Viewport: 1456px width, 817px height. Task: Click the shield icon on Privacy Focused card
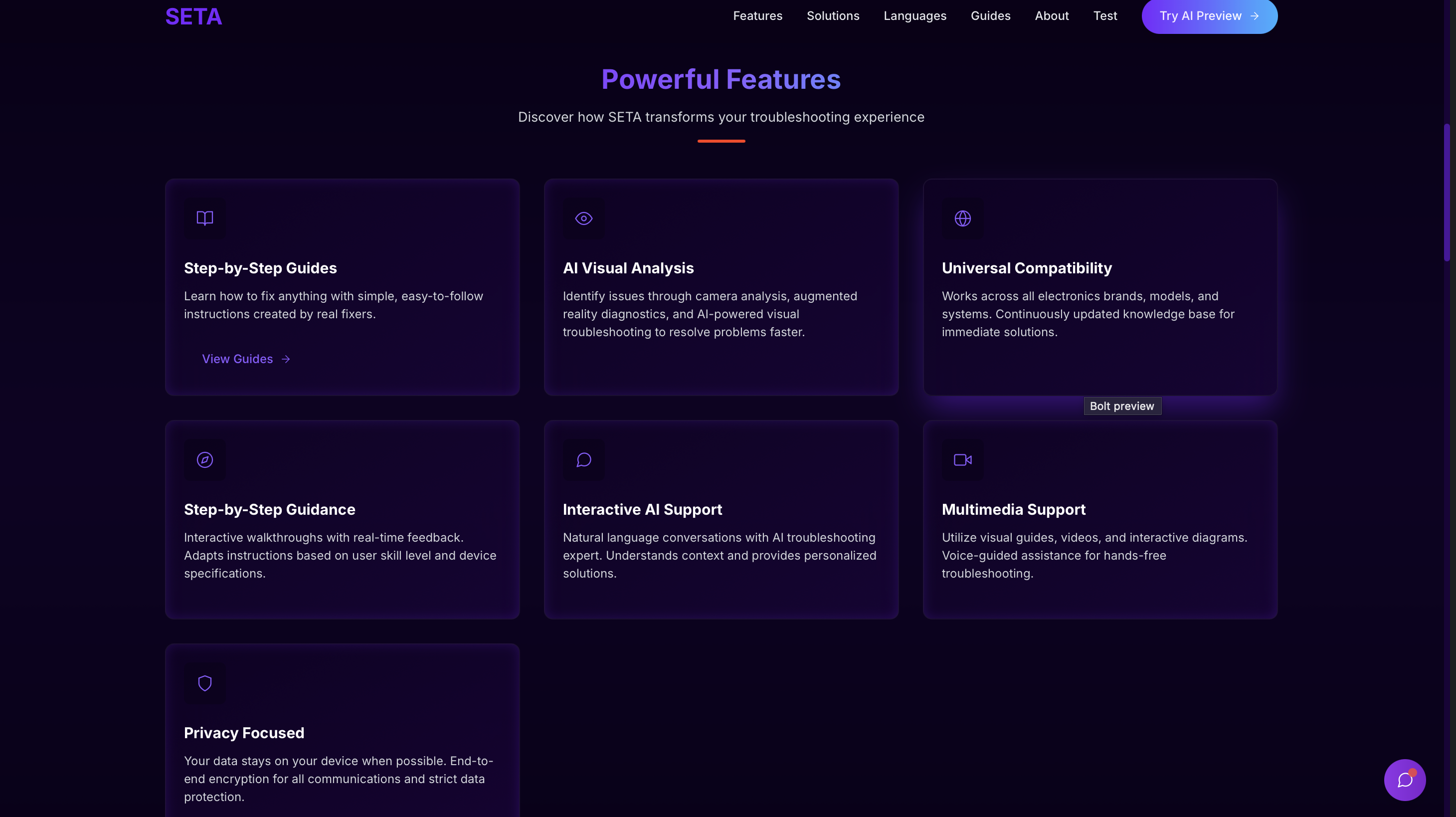[204, 683]
